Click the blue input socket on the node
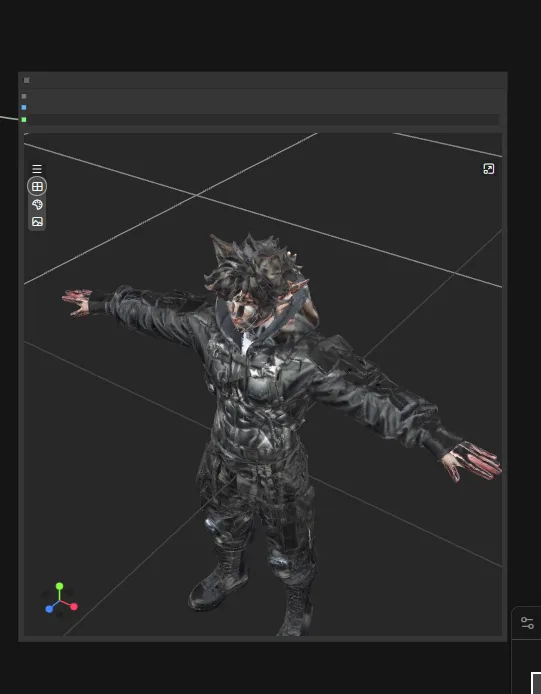541x694 pixels. 24,108
